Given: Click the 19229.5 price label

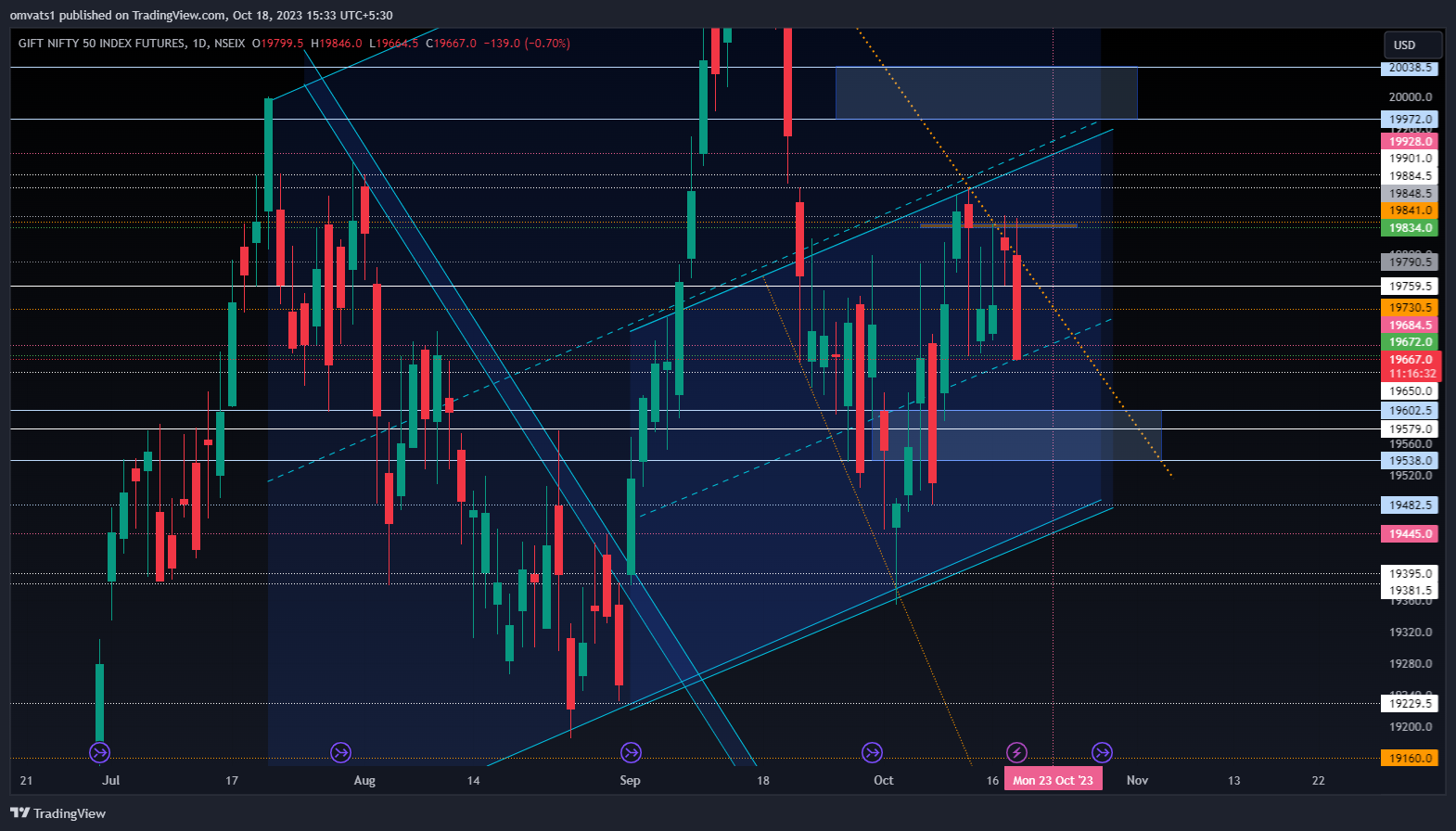Looking at the screenshot, I should tap(1410, 703).
